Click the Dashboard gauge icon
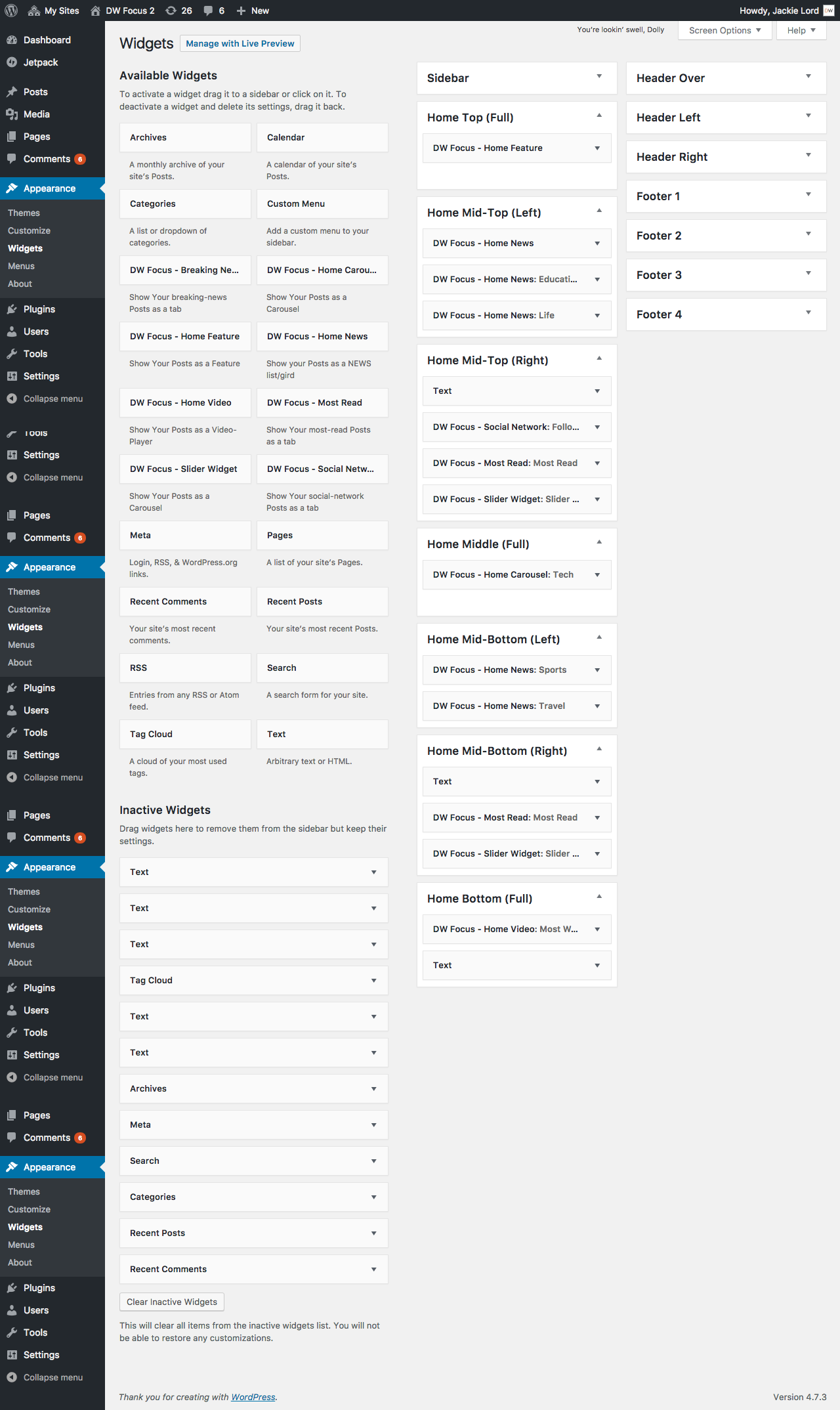The width and height of the screenshot is (840, 1410). pos(12,40)
